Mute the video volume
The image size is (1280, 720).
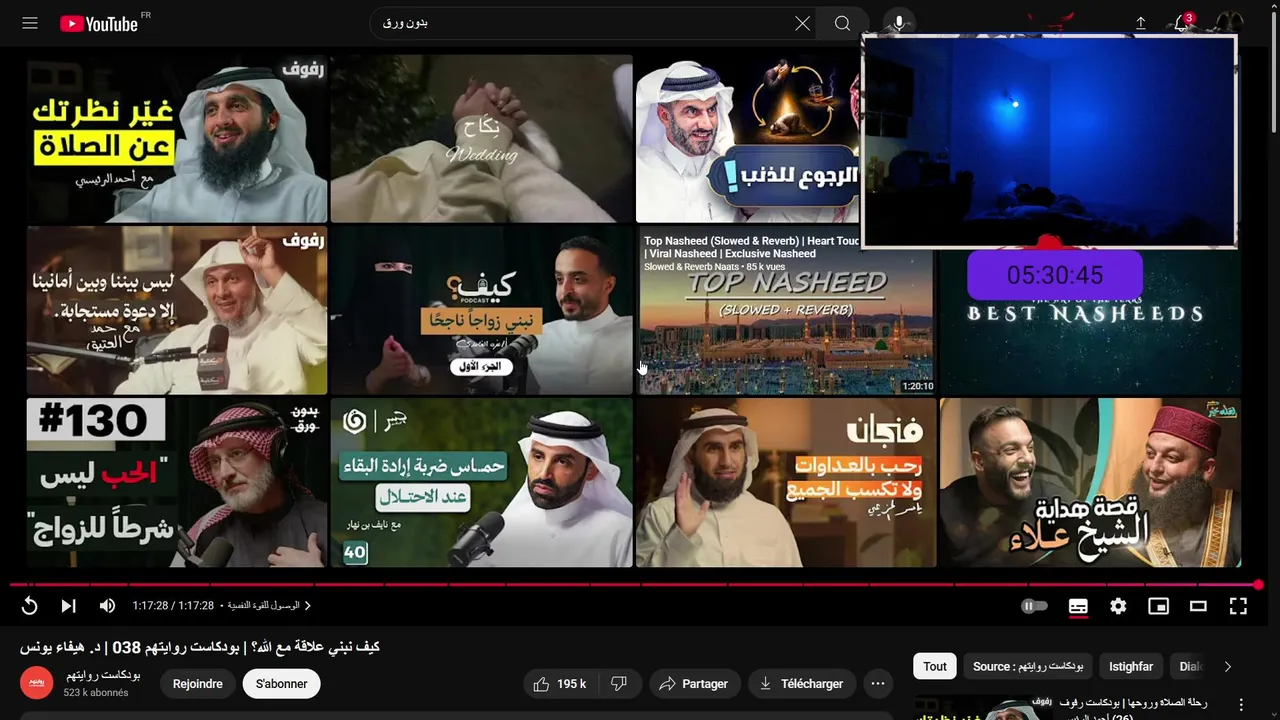point(107,606)
